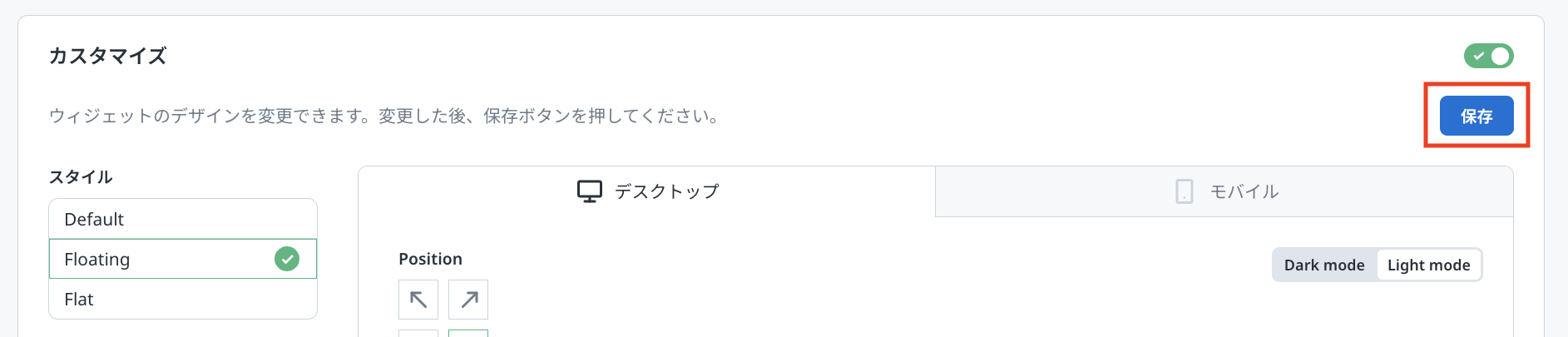Switch preview to Light mode
Screen dimensions: 1568x337
1428,265
